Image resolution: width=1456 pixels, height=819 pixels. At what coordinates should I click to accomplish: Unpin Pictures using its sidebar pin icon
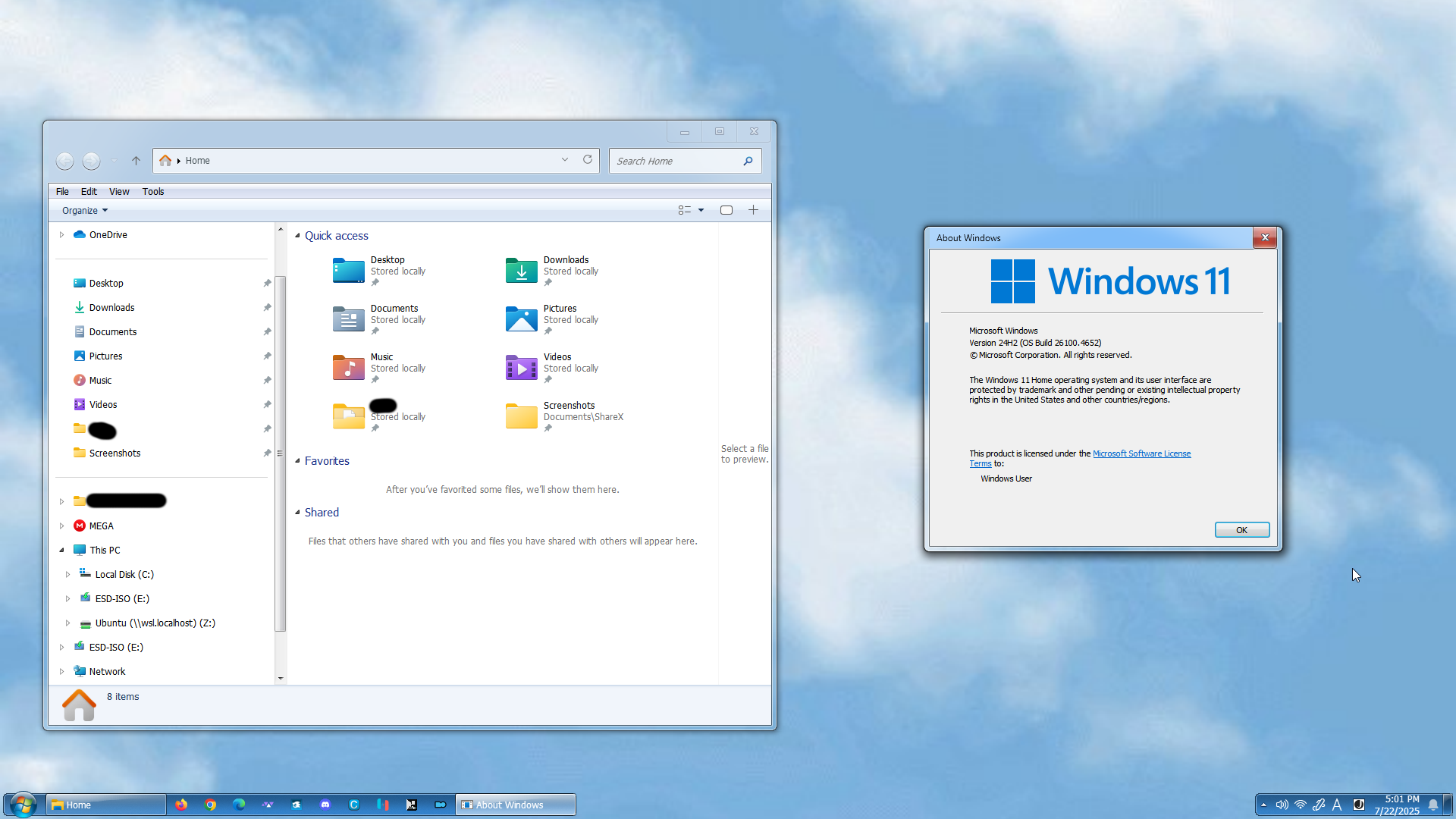click(x=267, y=356)
